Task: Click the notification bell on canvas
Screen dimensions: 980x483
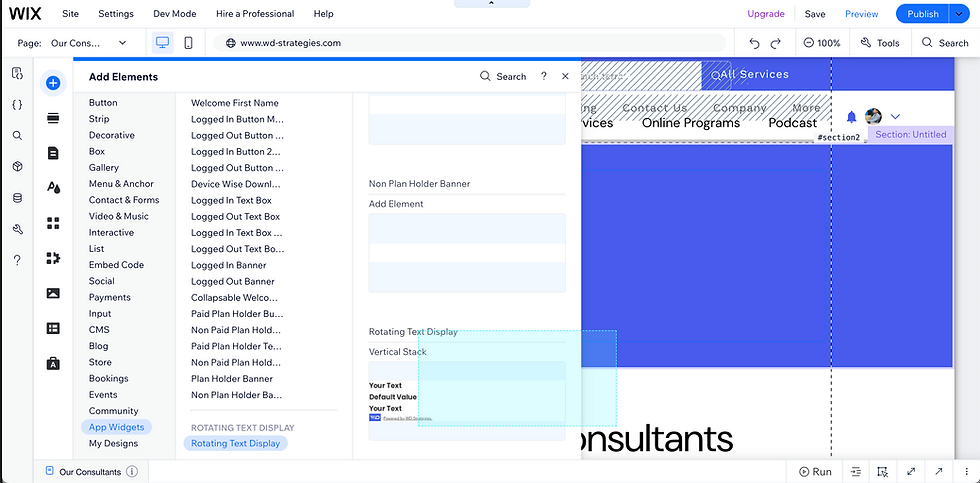Action: (851, 117)
